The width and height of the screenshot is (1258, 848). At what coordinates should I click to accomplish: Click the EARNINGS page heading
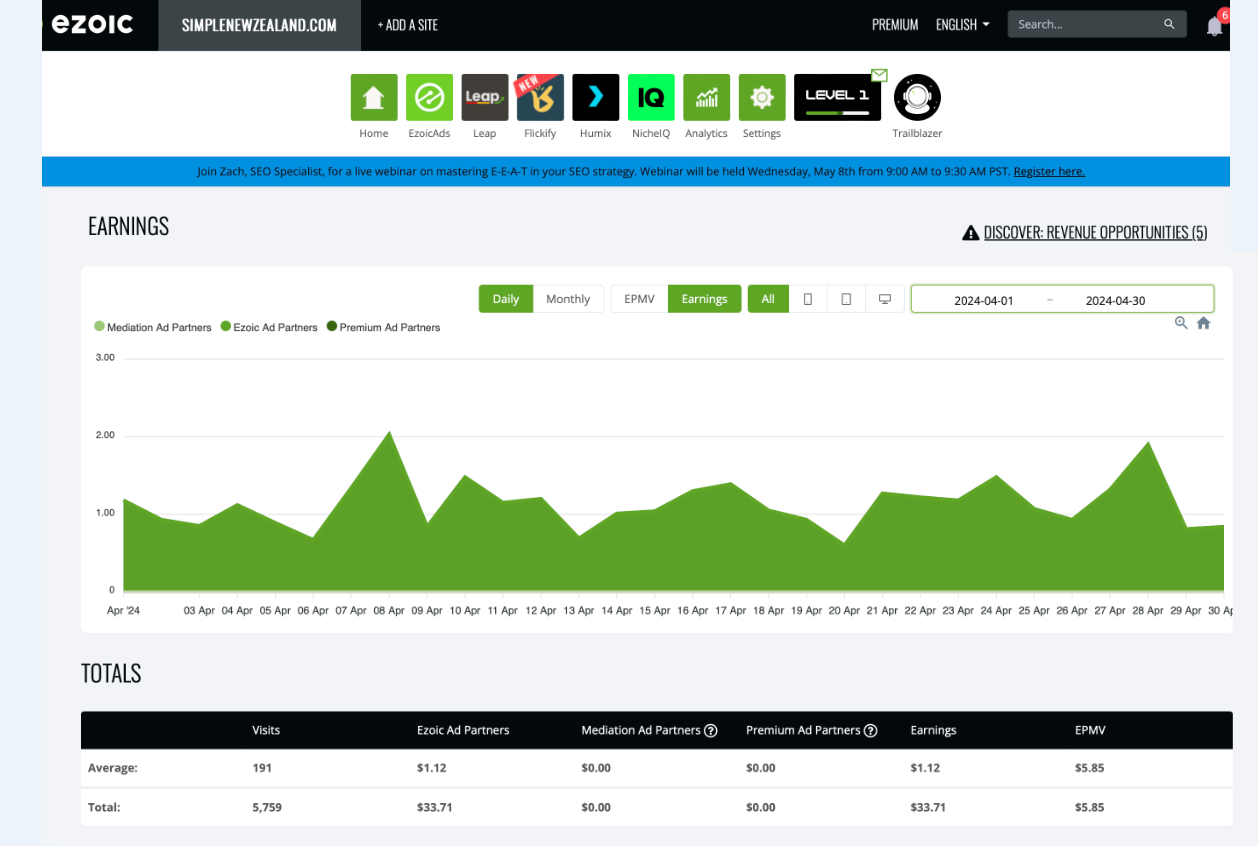pyautogui.click(x=129, y=227)
